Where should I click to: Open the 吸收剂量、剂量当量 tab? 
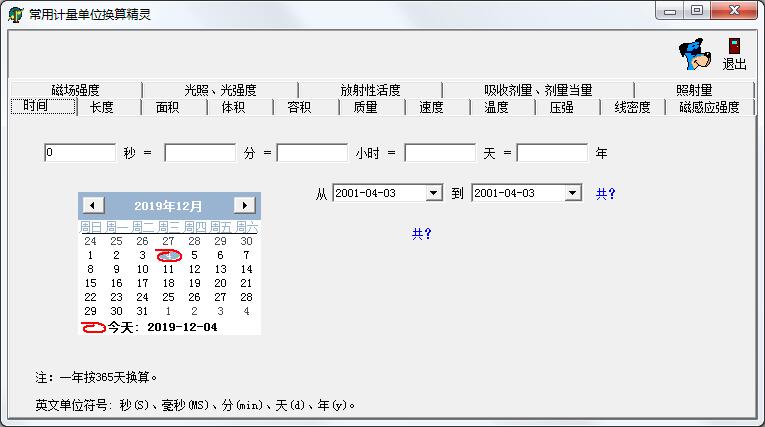click(x=538, y=90)
